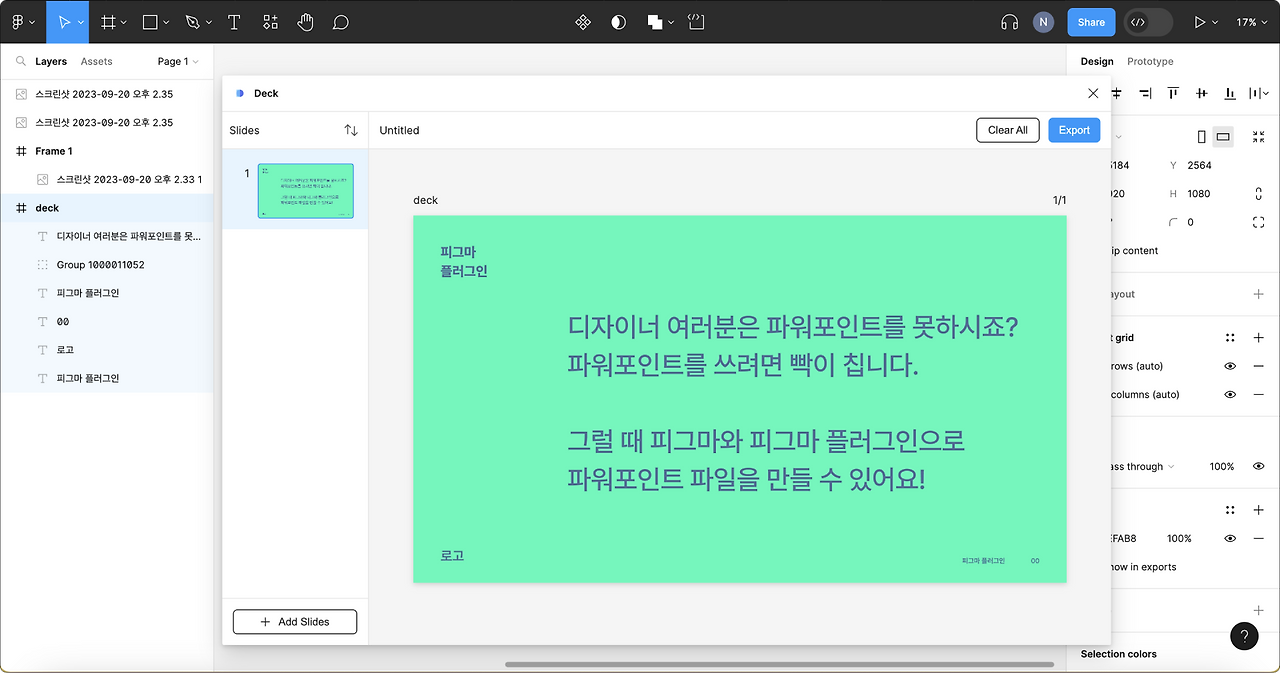Switch to the Design tab
The height and width of the screenshot is (673, 1280).
pos(1097,61)
